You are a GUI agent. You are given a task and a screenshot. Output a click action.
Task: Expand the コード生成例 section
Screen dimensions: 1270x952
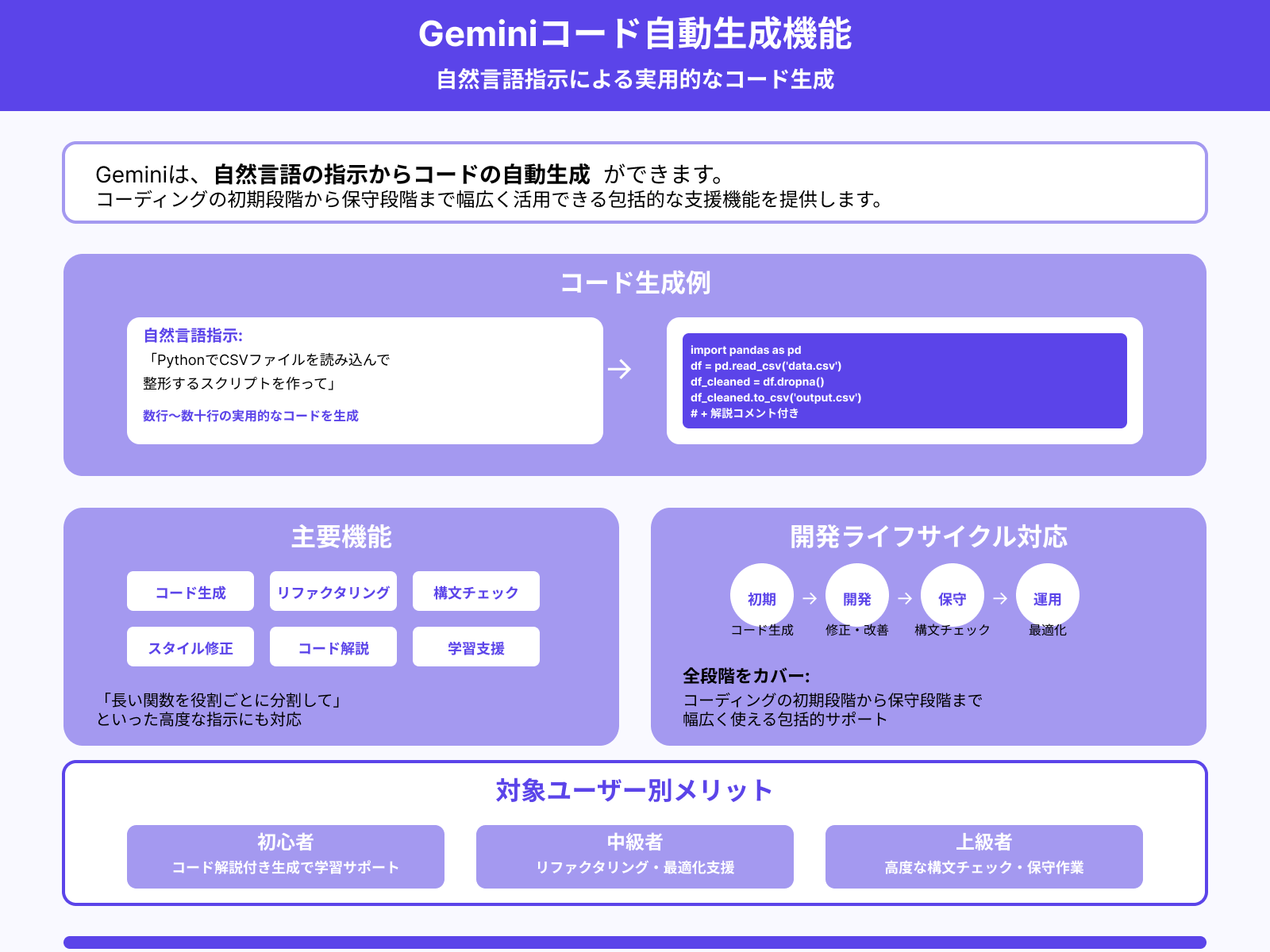tap(637, 282)
